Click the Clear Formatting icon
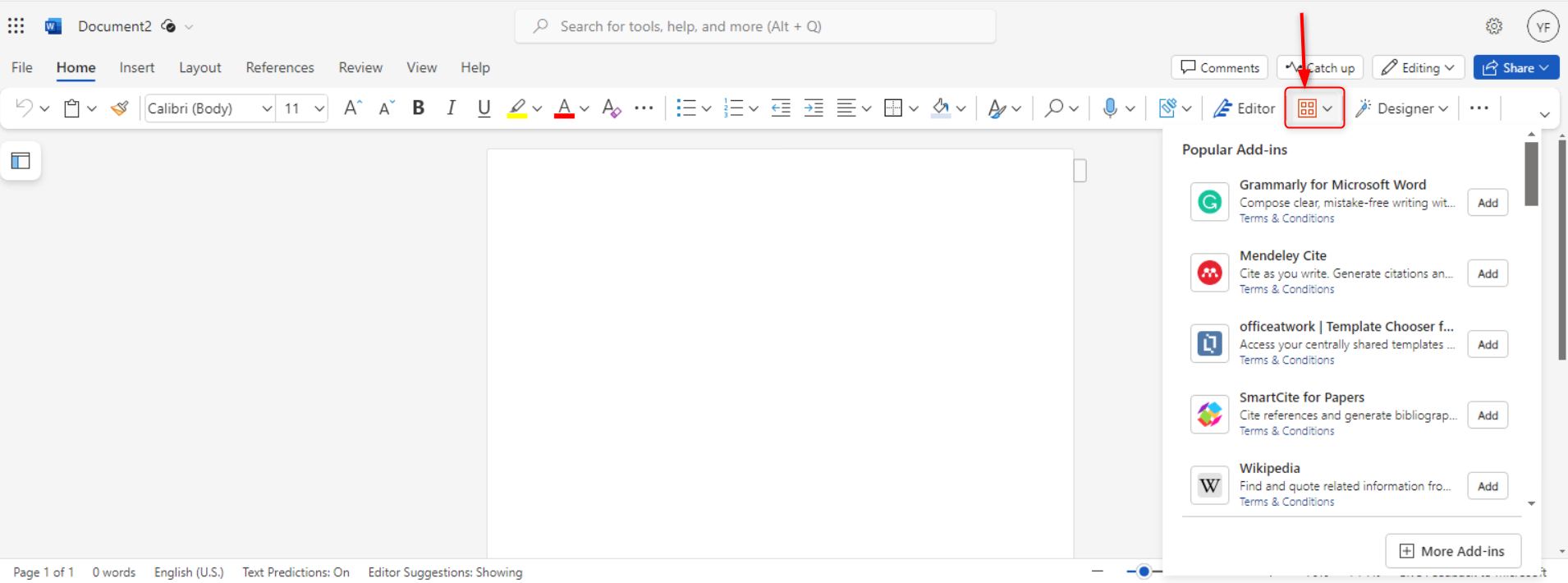The height and width of the screenshot is (583, 1568). 611,108
